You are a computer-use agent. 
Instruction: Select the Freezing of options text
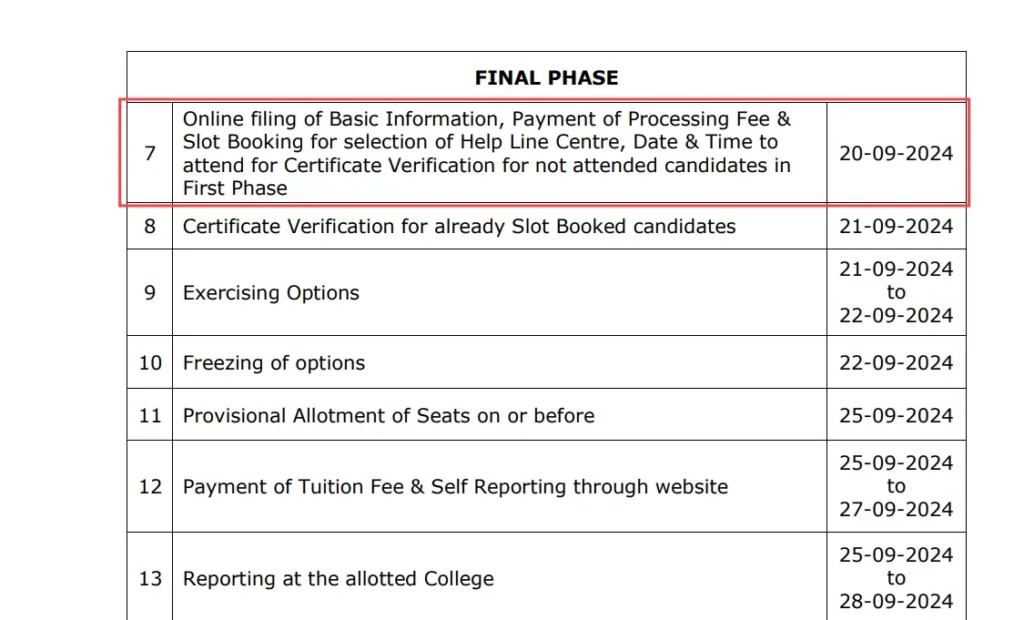point(274,363)
